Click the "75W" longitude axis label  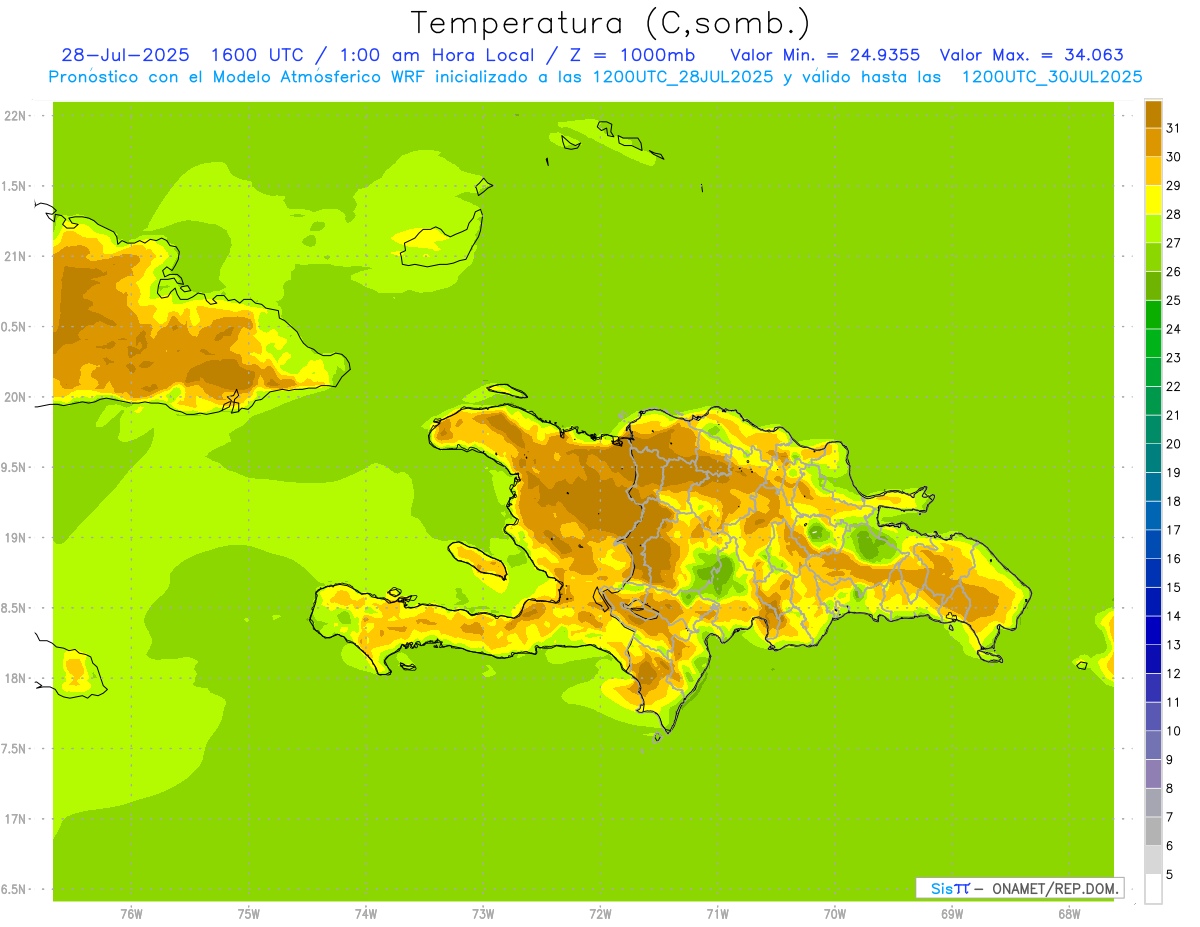tap(249, 914)
